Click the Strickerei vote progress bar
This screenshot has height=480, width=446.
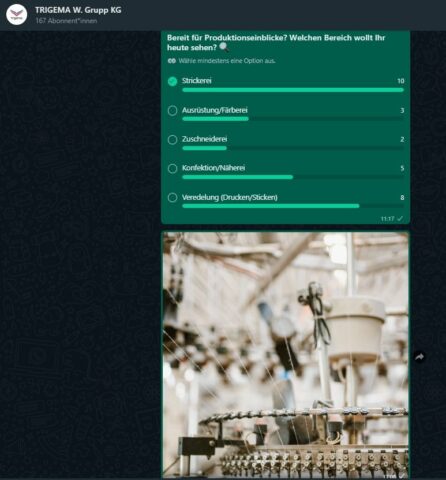click(293, 90)
